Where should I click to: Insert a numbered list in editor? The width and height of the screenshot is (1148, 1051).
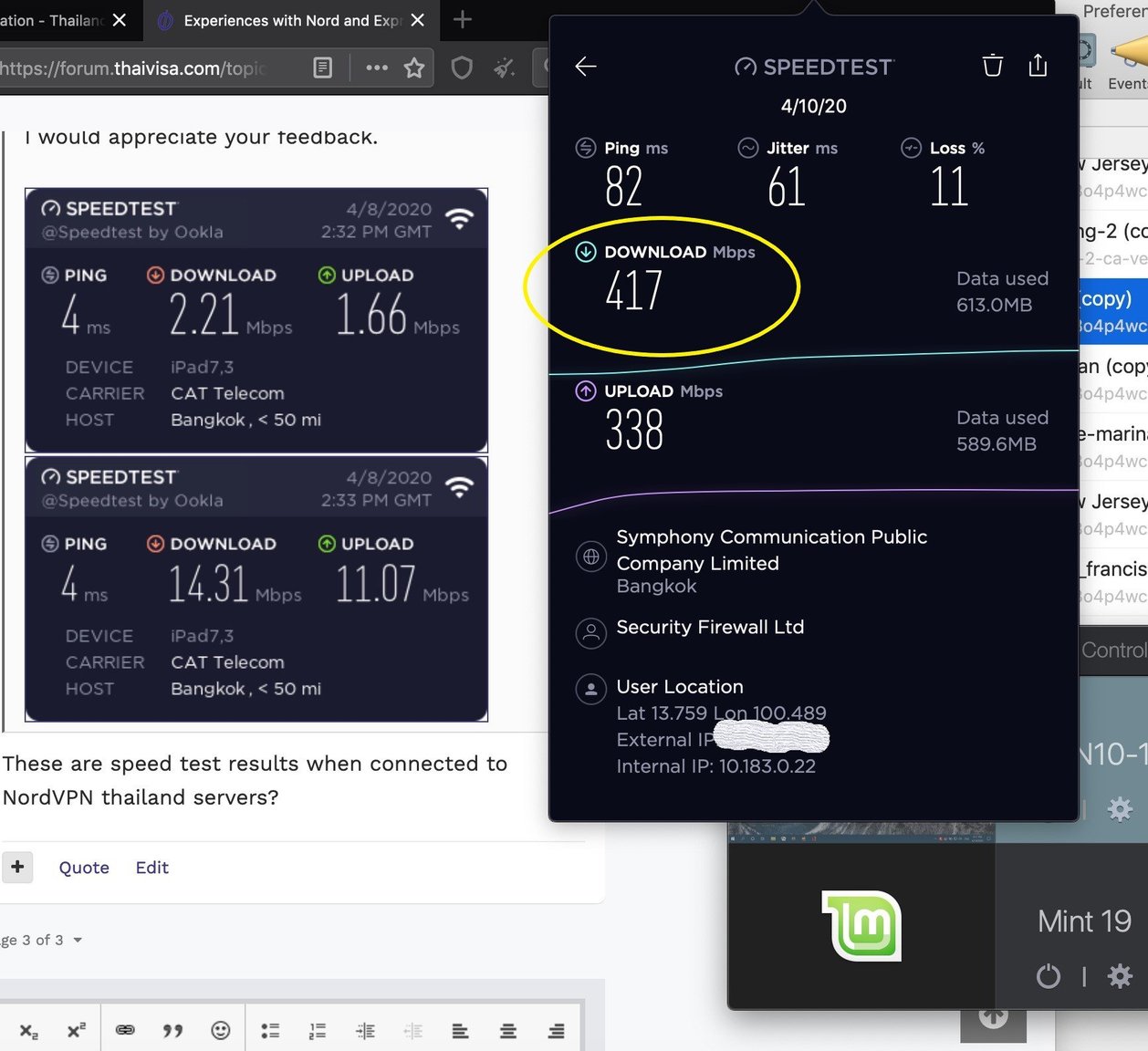click(x=318, y=1031)
